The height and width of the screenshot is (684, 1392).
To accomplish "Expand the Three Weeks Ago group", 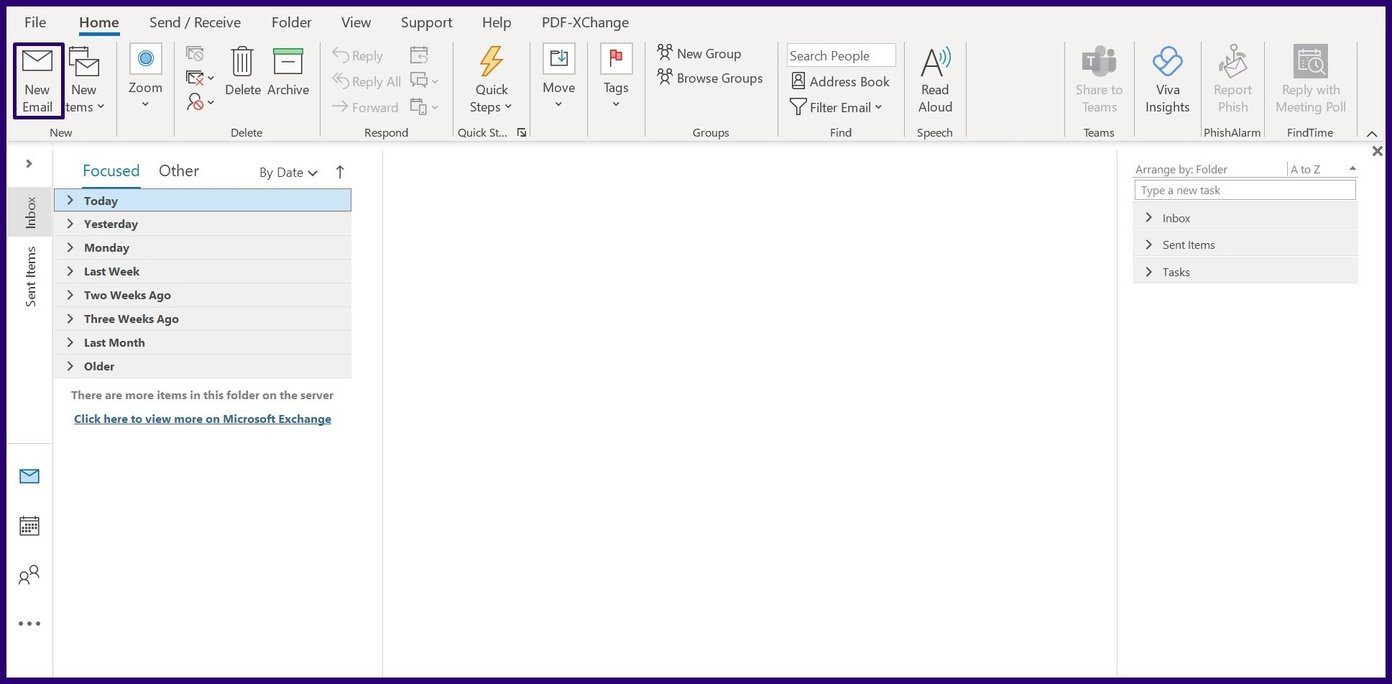I will click(70, 319).
